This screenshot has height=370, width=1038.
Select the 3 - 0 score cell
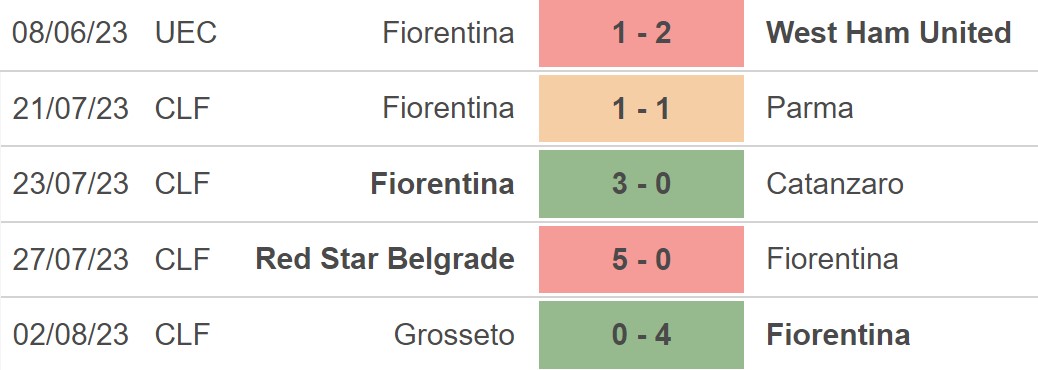(641, 183)
